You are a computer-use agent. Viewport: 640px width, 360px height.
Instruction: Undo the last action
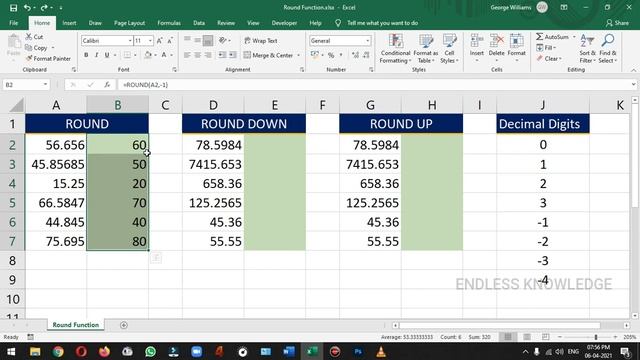(x=27, y=8)
